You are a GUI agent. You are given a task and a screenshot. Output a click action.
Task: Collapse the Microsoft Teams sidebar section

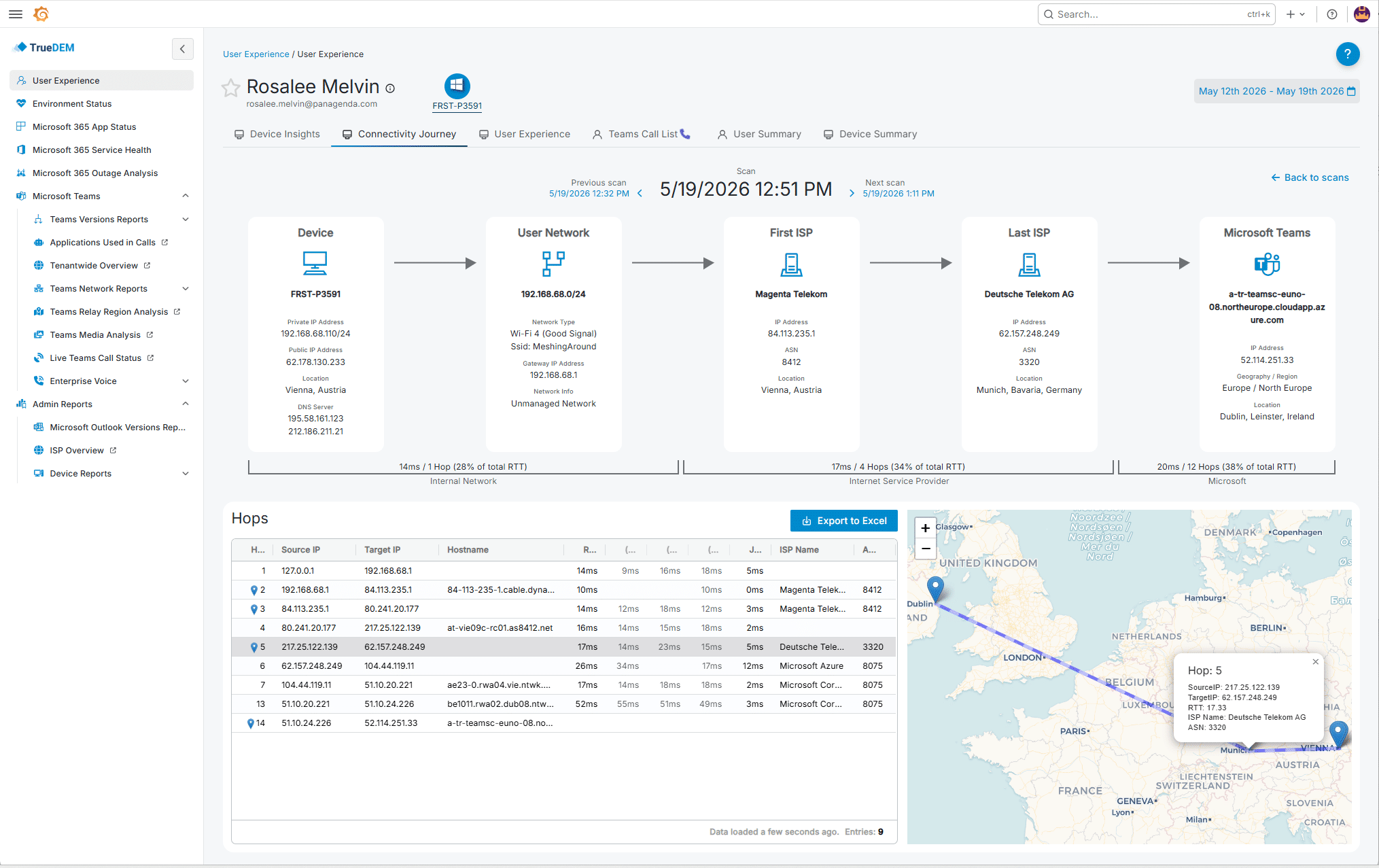[x=186, y=196]
